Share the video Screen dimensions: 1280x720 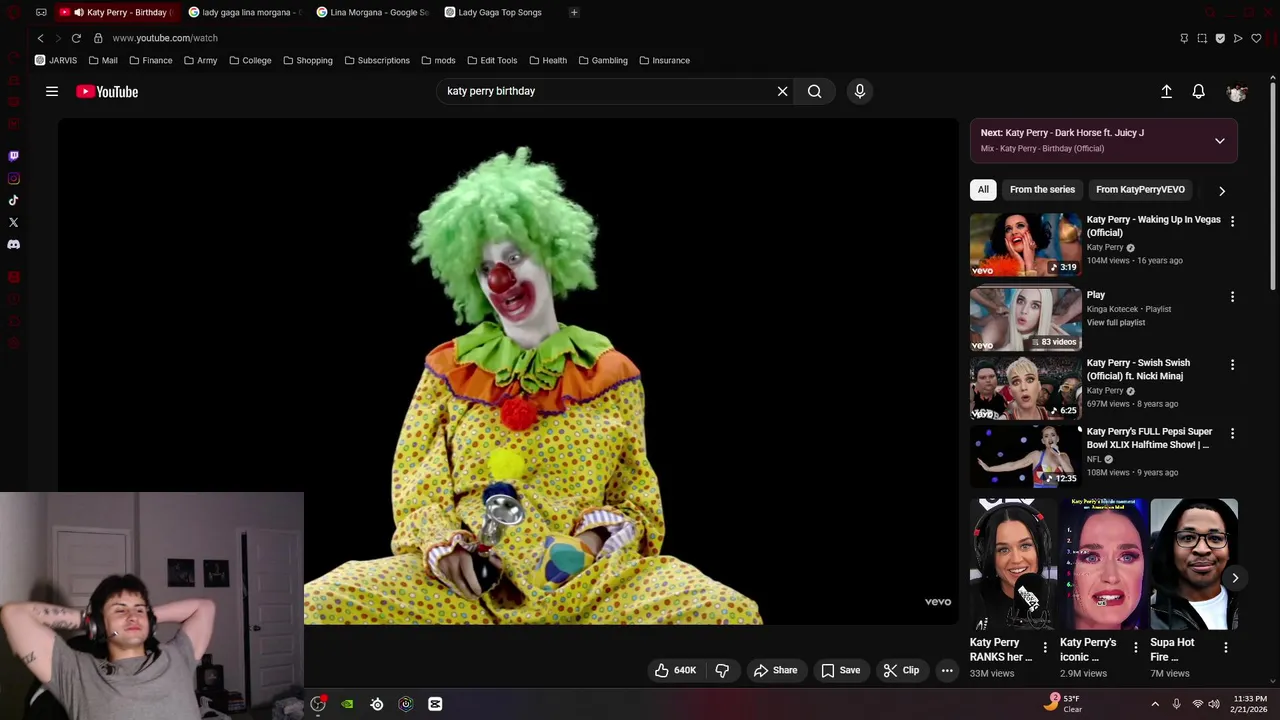click(776, 670)
